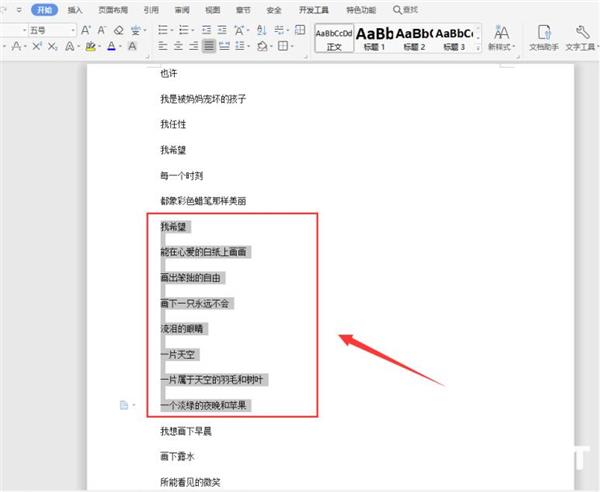Apply the font color A
This screenshot has height=492, width=600.
pyautogui.click(x=111, y=46)
